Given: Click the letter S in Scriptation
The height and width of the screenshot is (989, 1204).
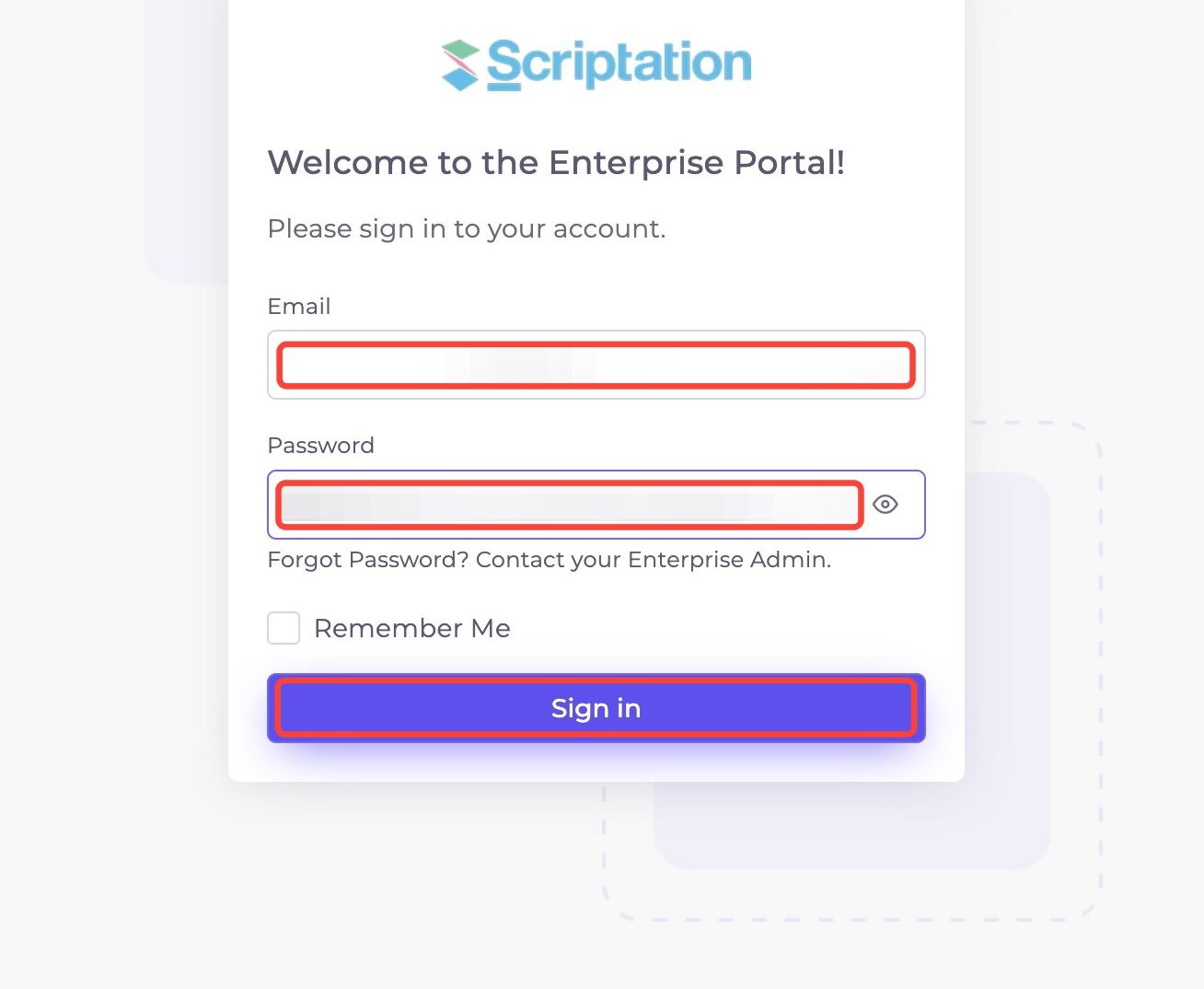Looking at the screenshot, I should pyautogui.click(x=504, y=64).
